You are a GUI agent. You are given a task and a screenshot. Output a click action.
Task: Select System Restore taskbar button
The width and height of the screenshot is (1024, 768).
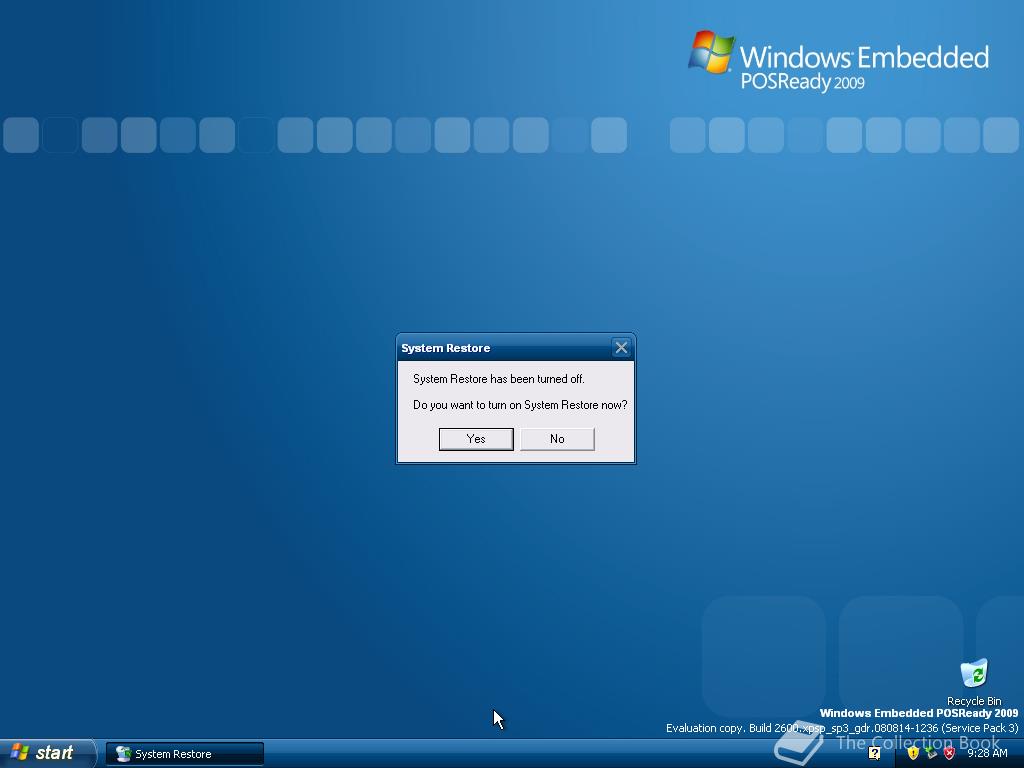click(185, 754)
